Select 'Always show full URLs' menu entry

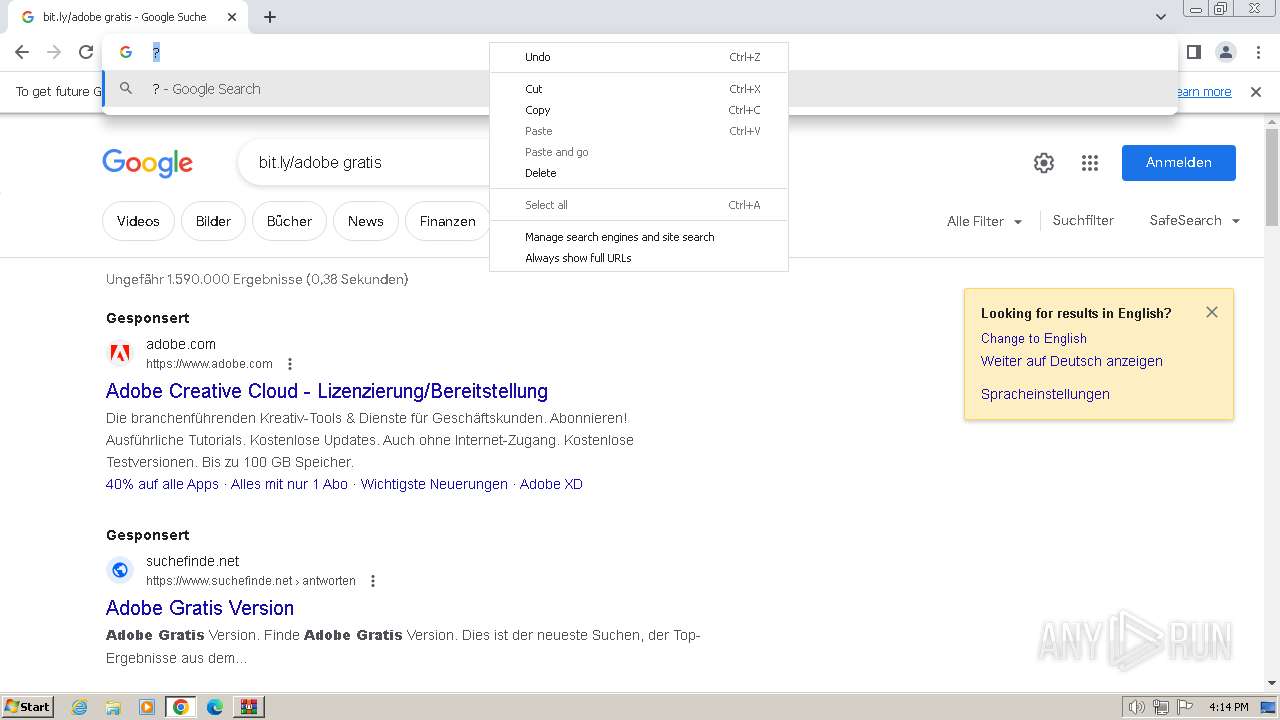[x=639, y=258]
